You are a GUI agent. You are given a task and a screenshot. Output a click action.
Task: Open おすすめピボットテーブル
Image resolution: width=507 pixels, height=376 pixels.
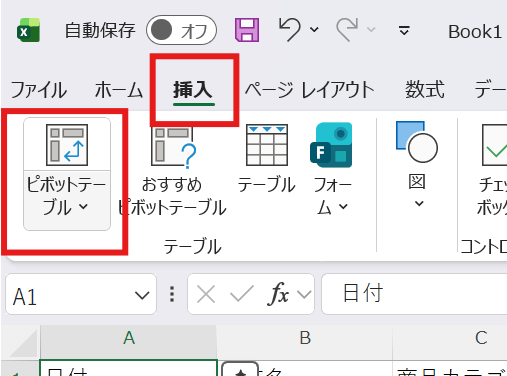(x=172, y=170)
